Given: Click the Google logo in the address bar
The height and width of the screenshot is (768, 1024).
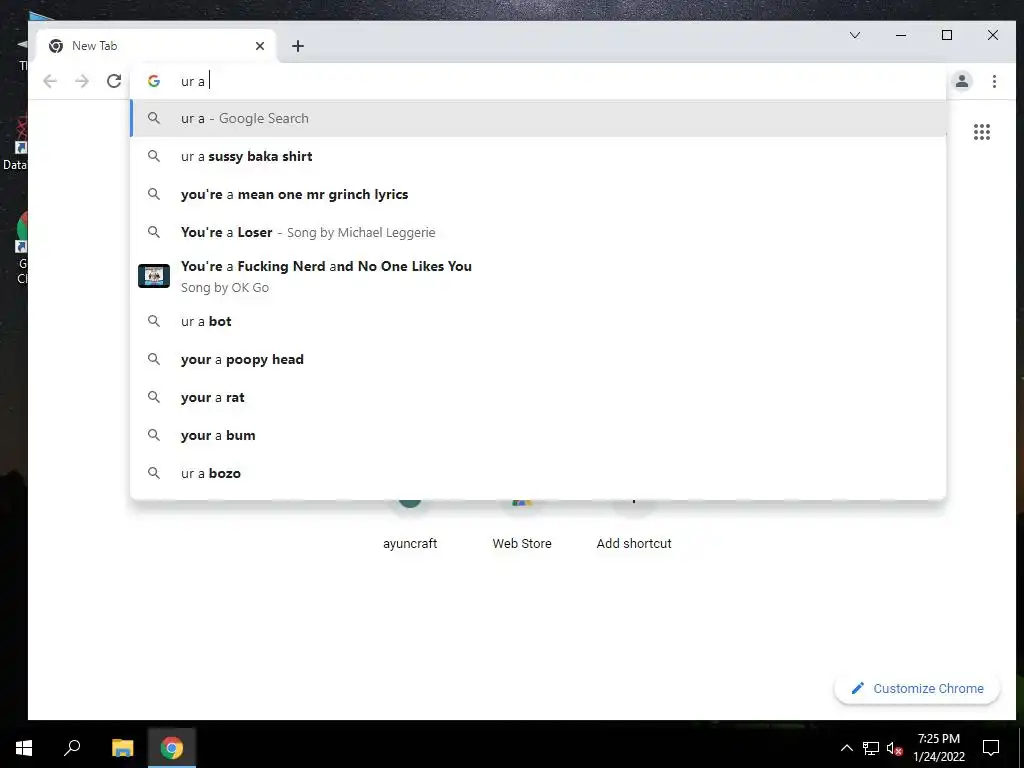Looking at the screenshot, I should point(153,81).
